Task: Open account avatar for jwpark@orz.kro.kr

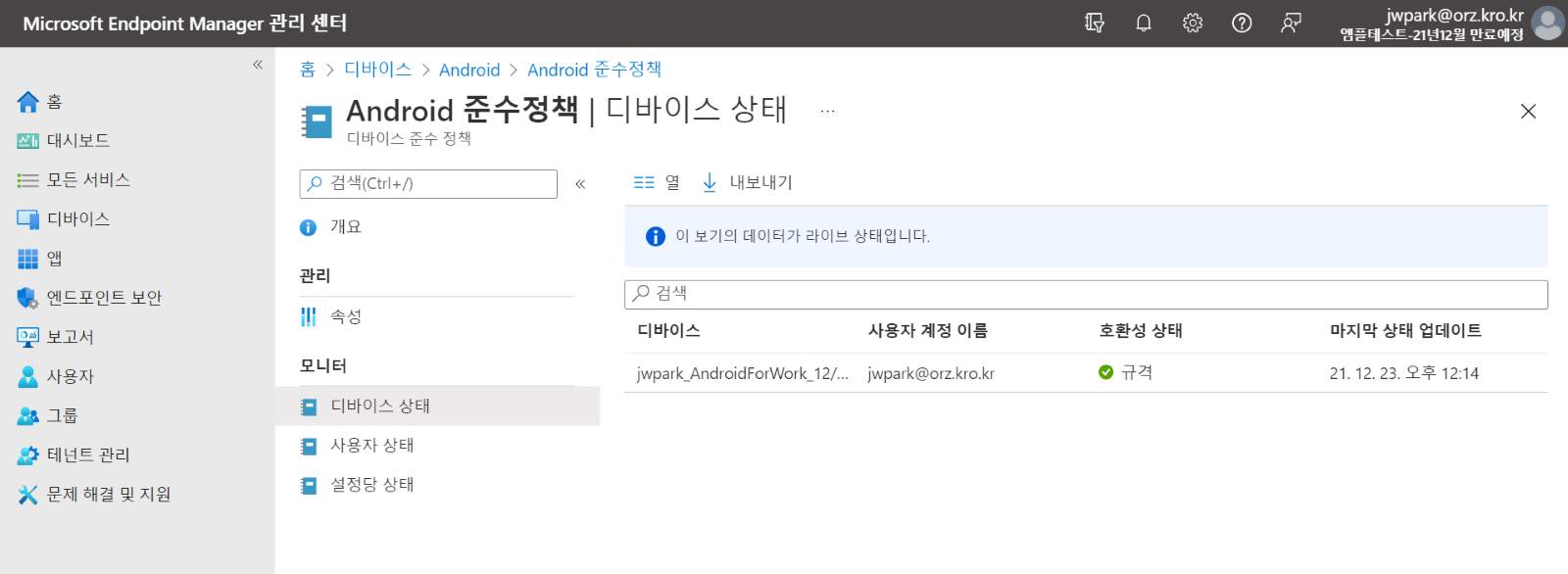Action: [1547, 24]
